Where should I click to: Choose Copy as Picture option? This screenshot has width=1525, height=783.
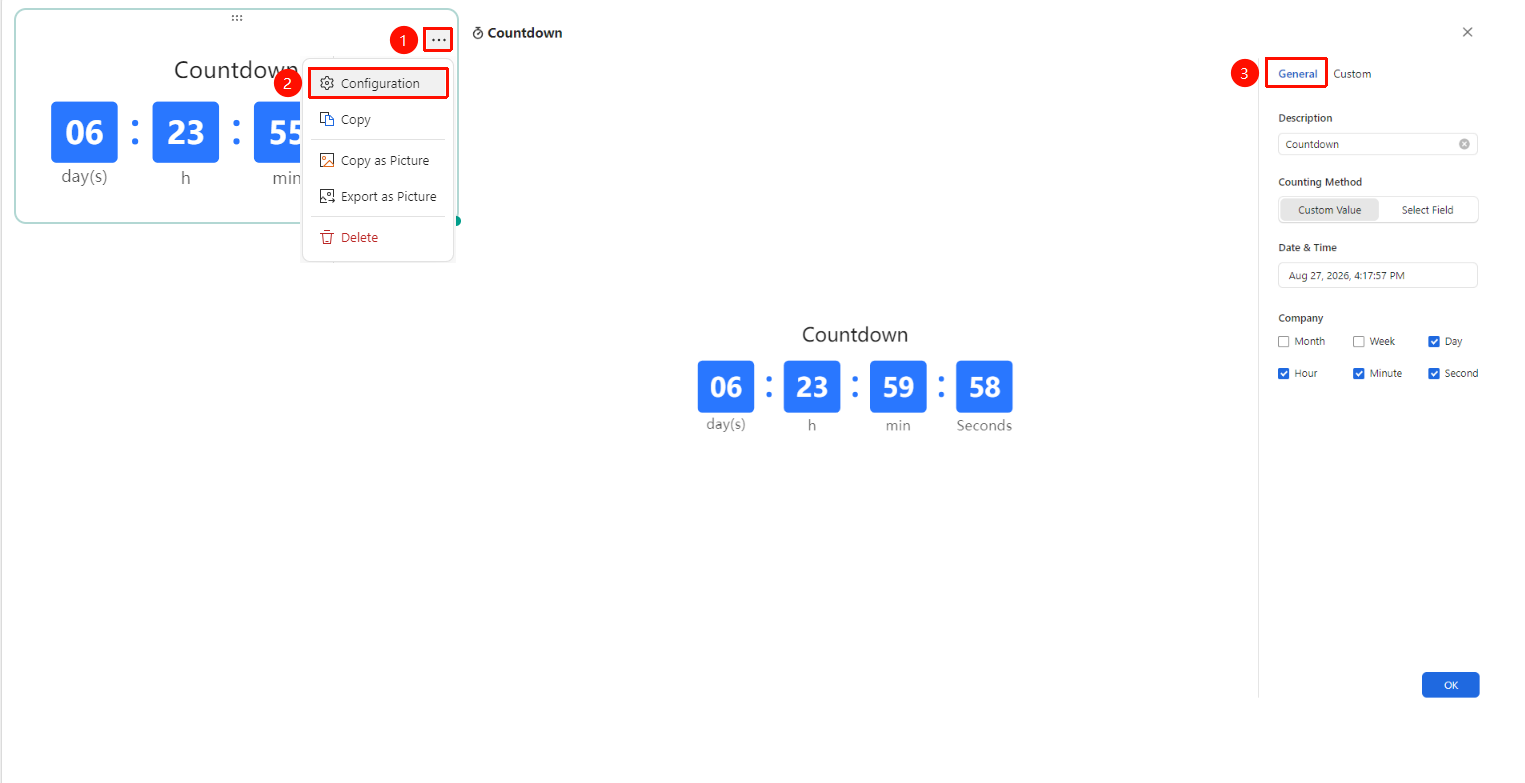(378, 160)
